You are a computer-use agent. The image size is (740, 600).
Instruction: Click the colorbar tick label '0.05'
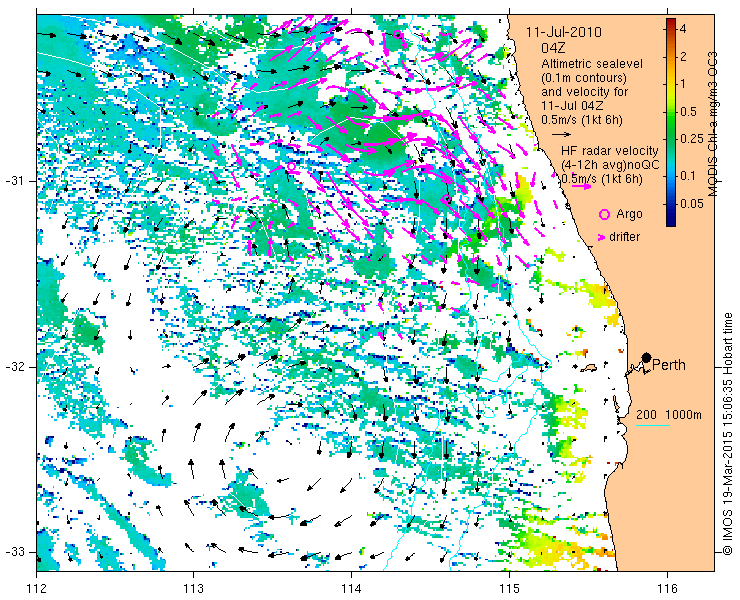tap(690, 203)
